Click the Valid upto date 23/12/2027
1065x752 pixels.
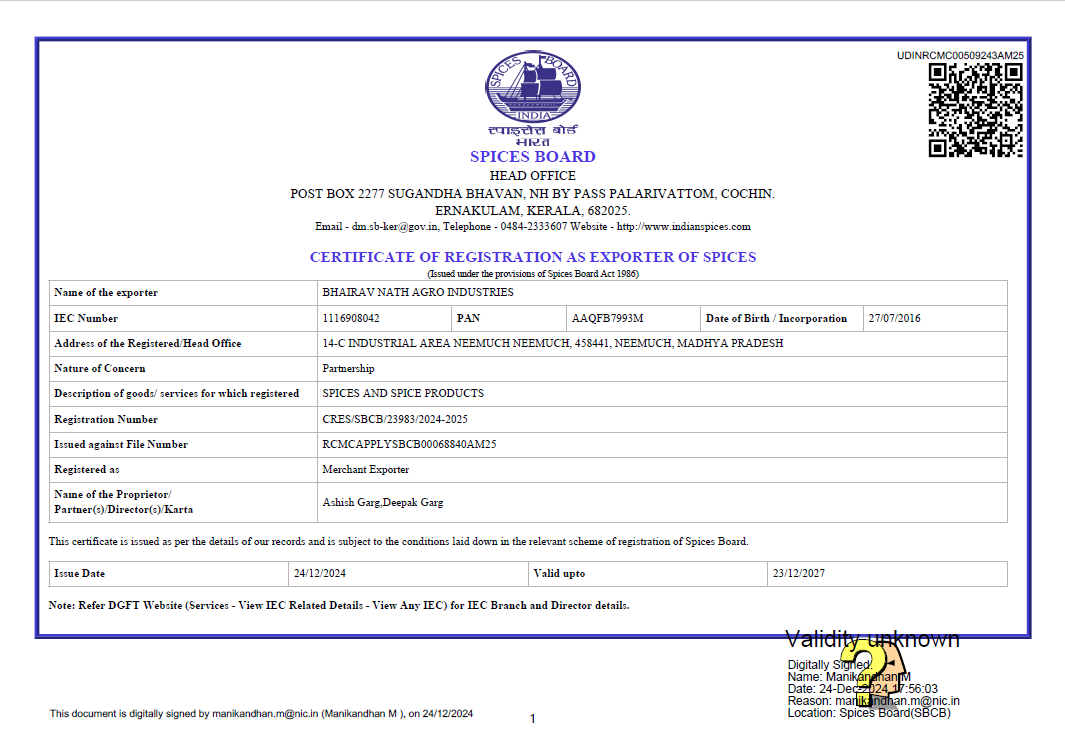point(798,574)
